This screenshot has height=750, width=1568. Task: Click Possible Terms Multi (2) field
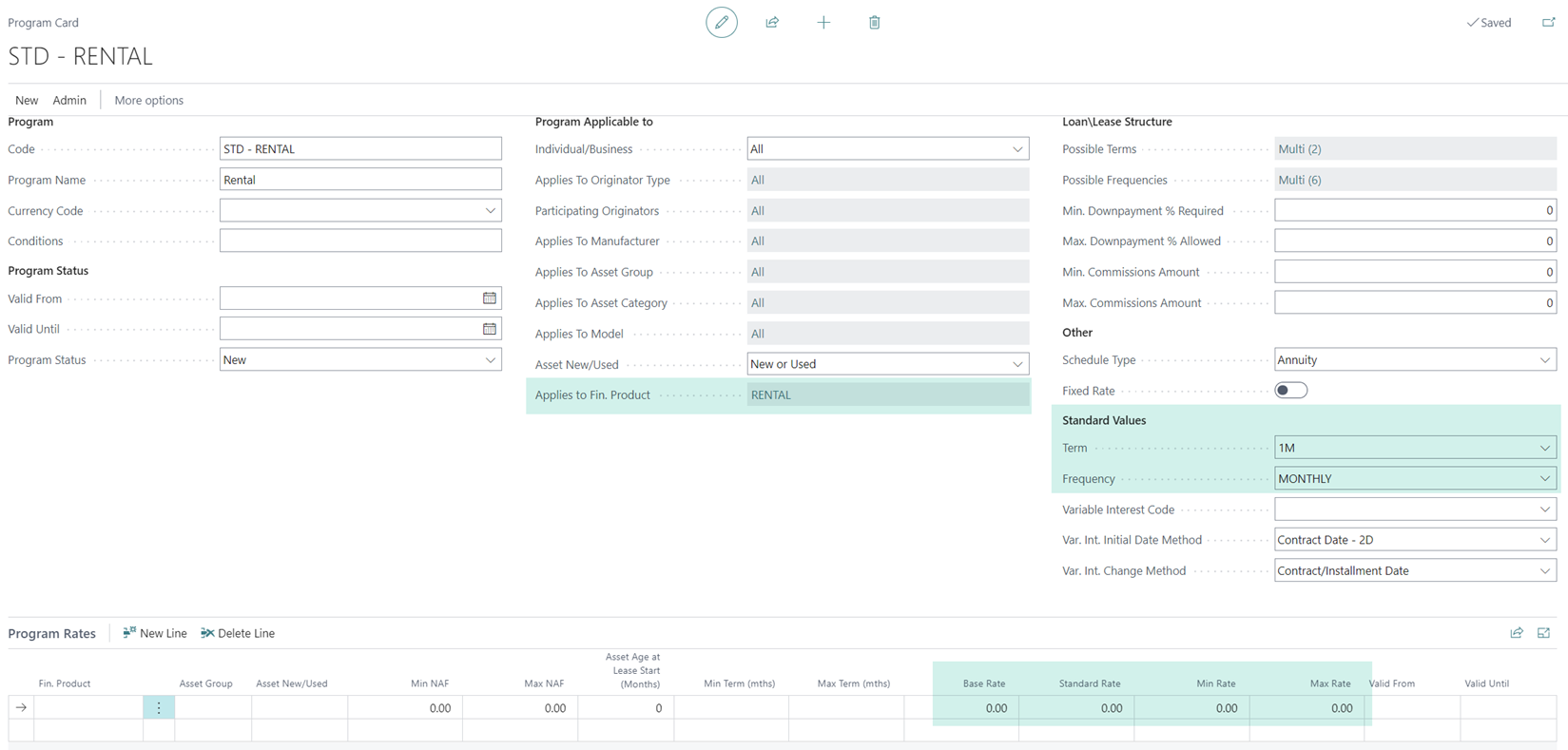1415,149
